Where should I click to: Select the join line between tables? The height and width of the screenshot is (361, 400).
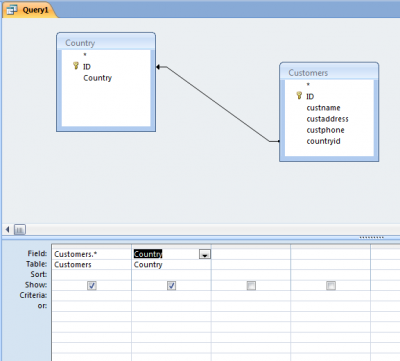point(218,104)
